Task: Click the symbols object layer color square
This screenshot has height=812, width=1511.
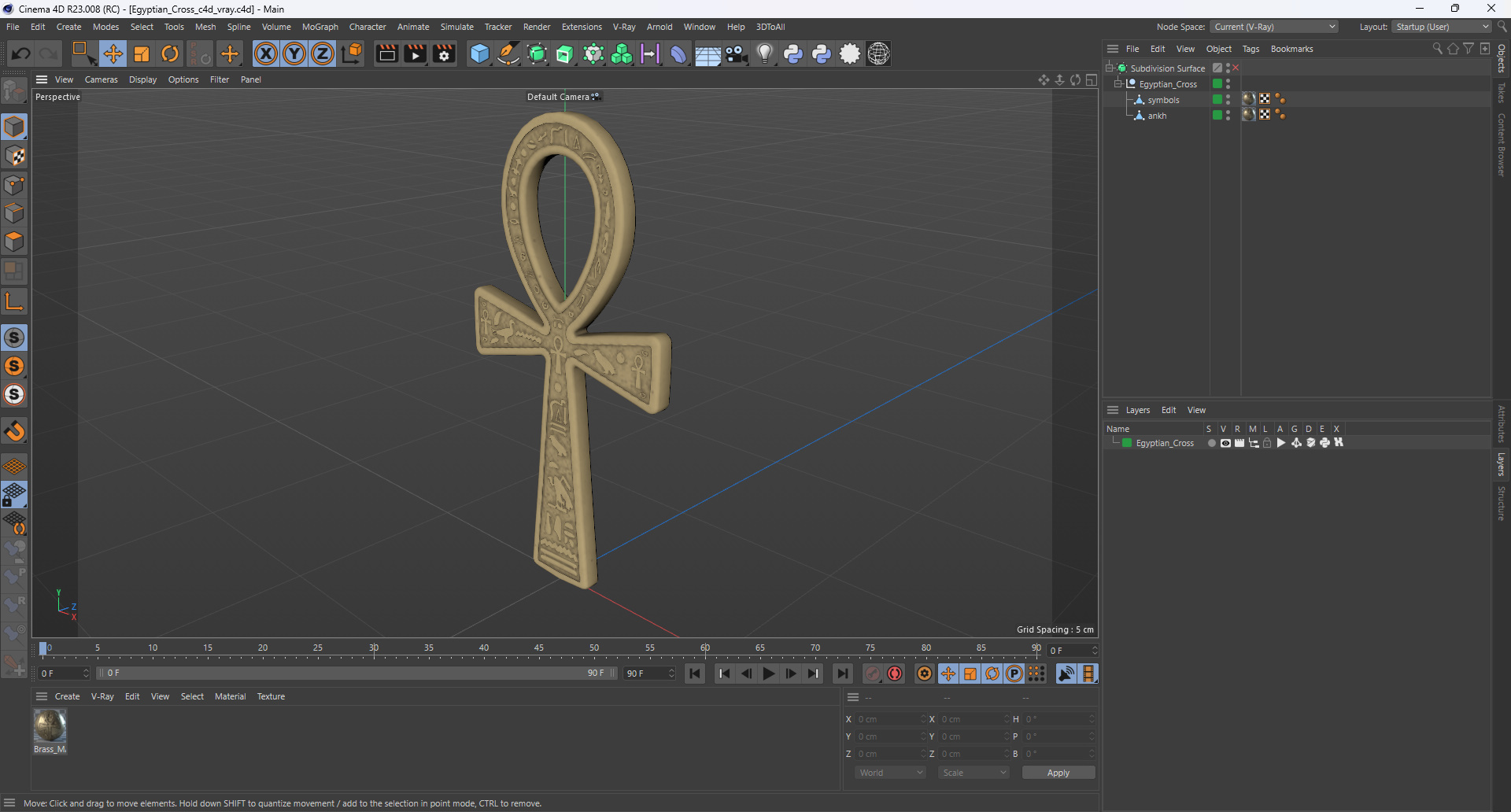Action: (x=1217, y=99)
